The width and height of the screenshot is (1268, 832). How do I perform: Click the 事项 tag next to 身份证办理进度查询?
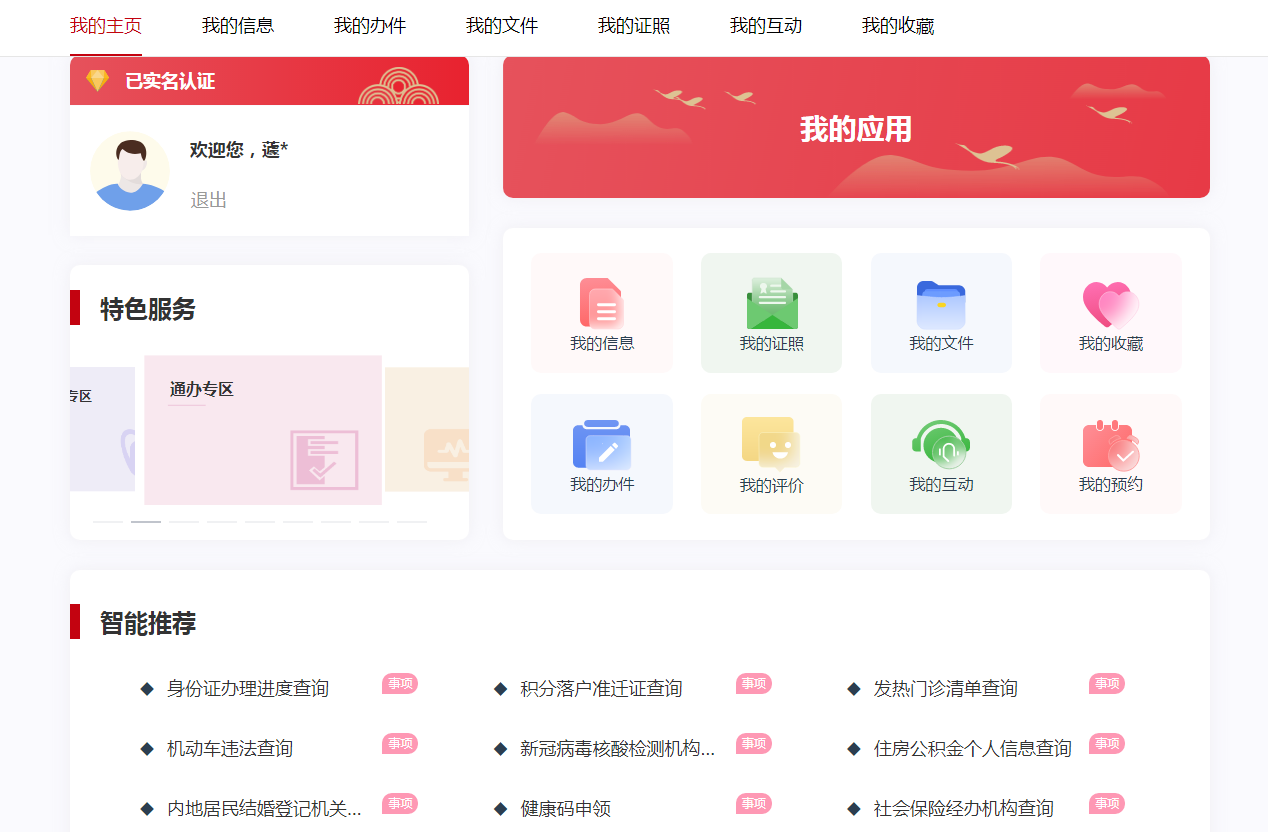coord(400,684)
